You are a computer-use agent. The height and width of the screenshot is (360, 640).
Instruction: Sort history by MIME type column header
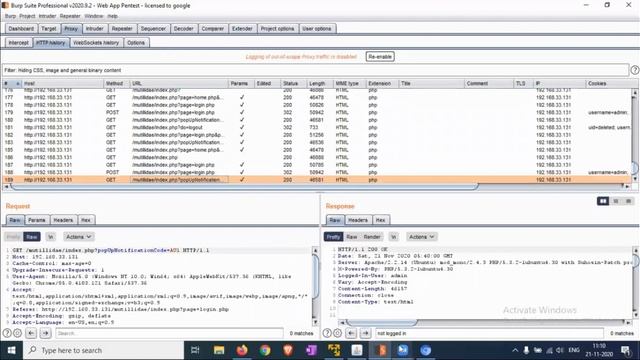click(349, 83)
